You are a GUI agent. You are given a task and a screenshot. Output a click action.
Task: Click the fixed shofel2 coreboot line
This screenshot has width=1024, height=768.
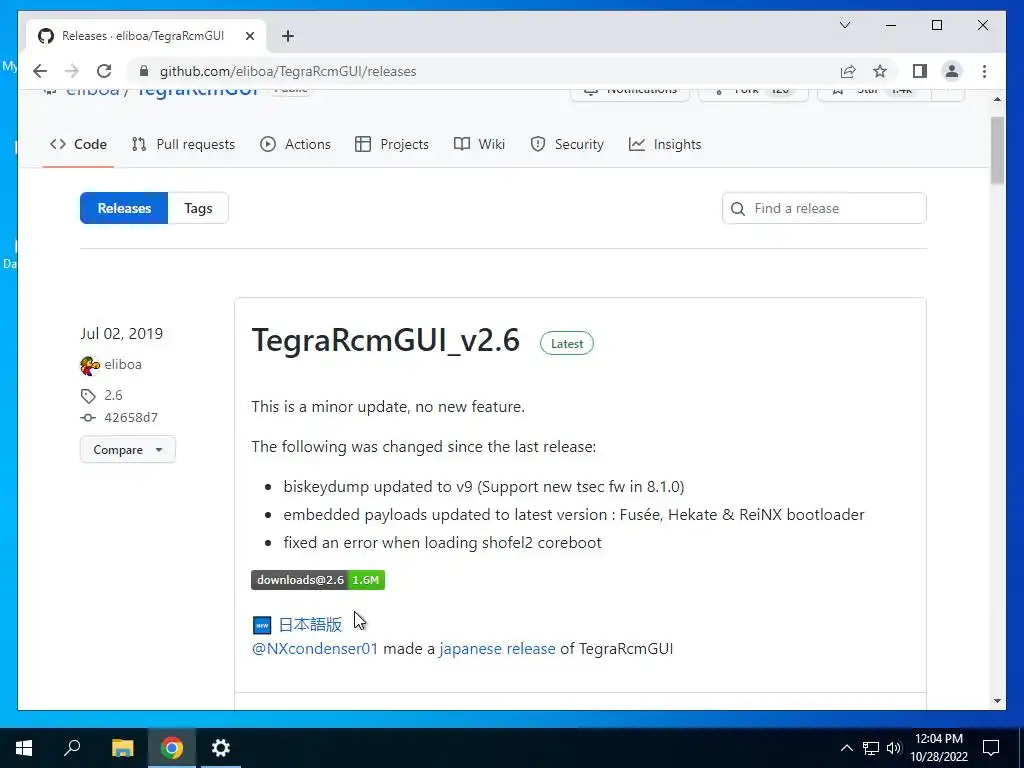(442, 543)
